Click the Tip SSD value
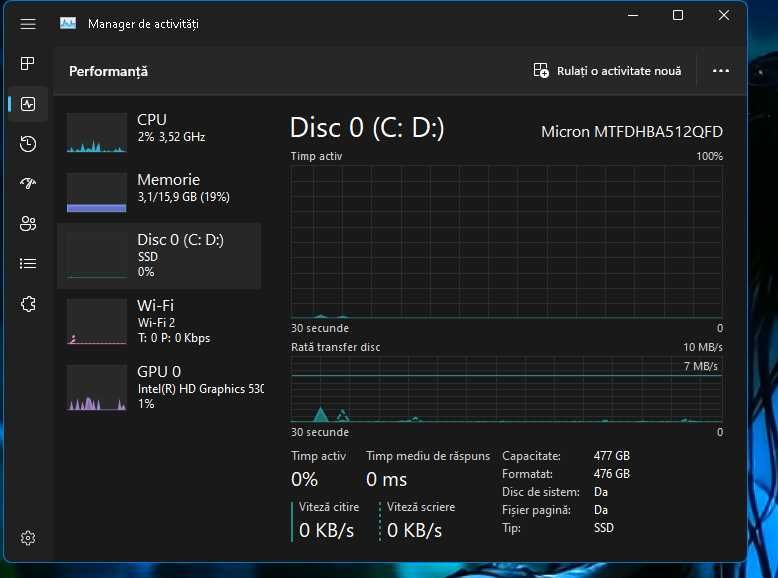Image resolution: width=778 pixels, height=578 pixels. [604, 528]
